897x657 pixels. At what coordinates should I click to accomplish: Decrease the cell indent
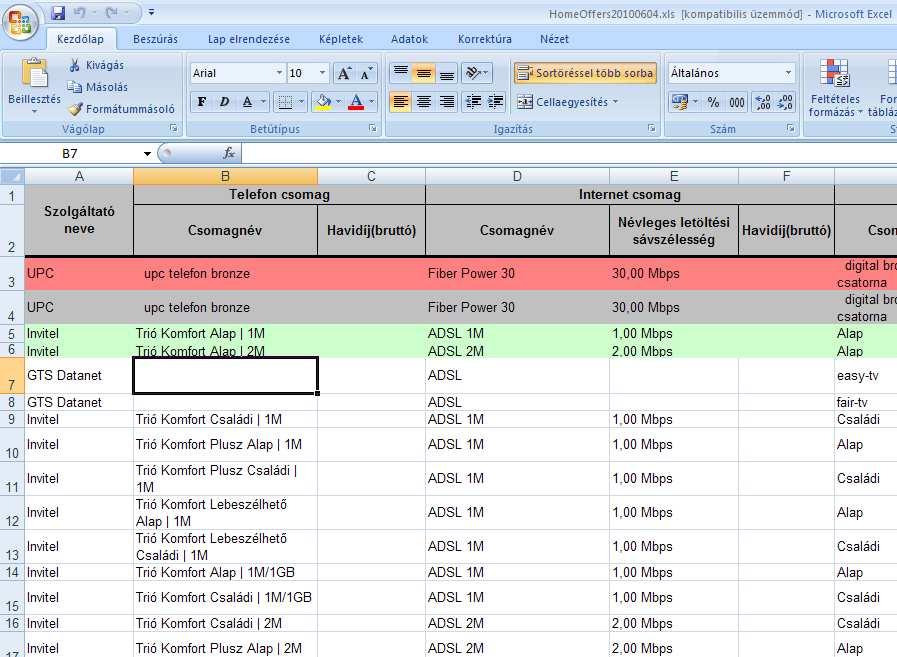473,102
